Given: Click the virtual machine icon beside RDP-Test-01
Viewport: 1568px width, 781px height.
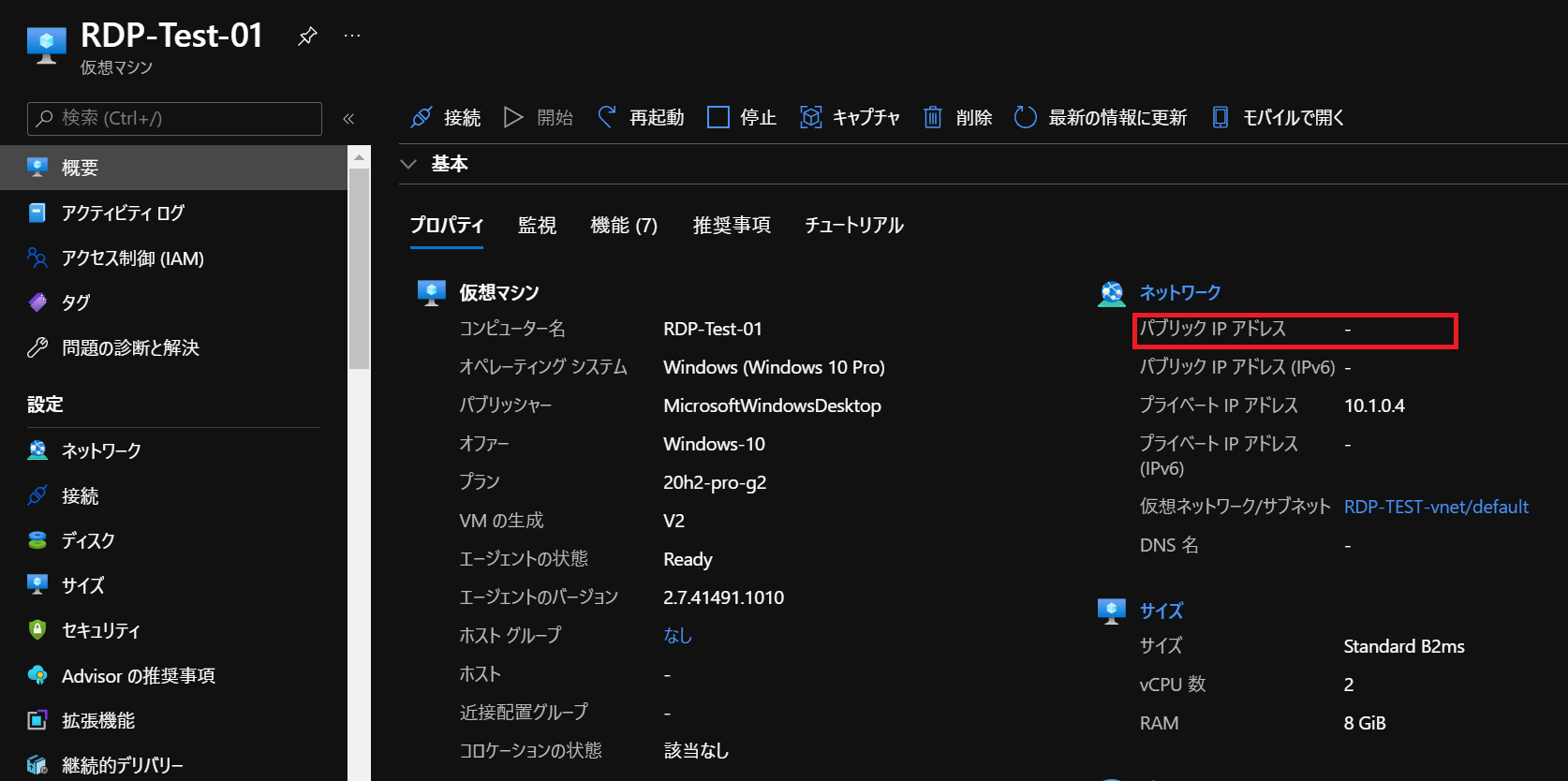Looking at the screenshot, I should click(x=47, y=45).
